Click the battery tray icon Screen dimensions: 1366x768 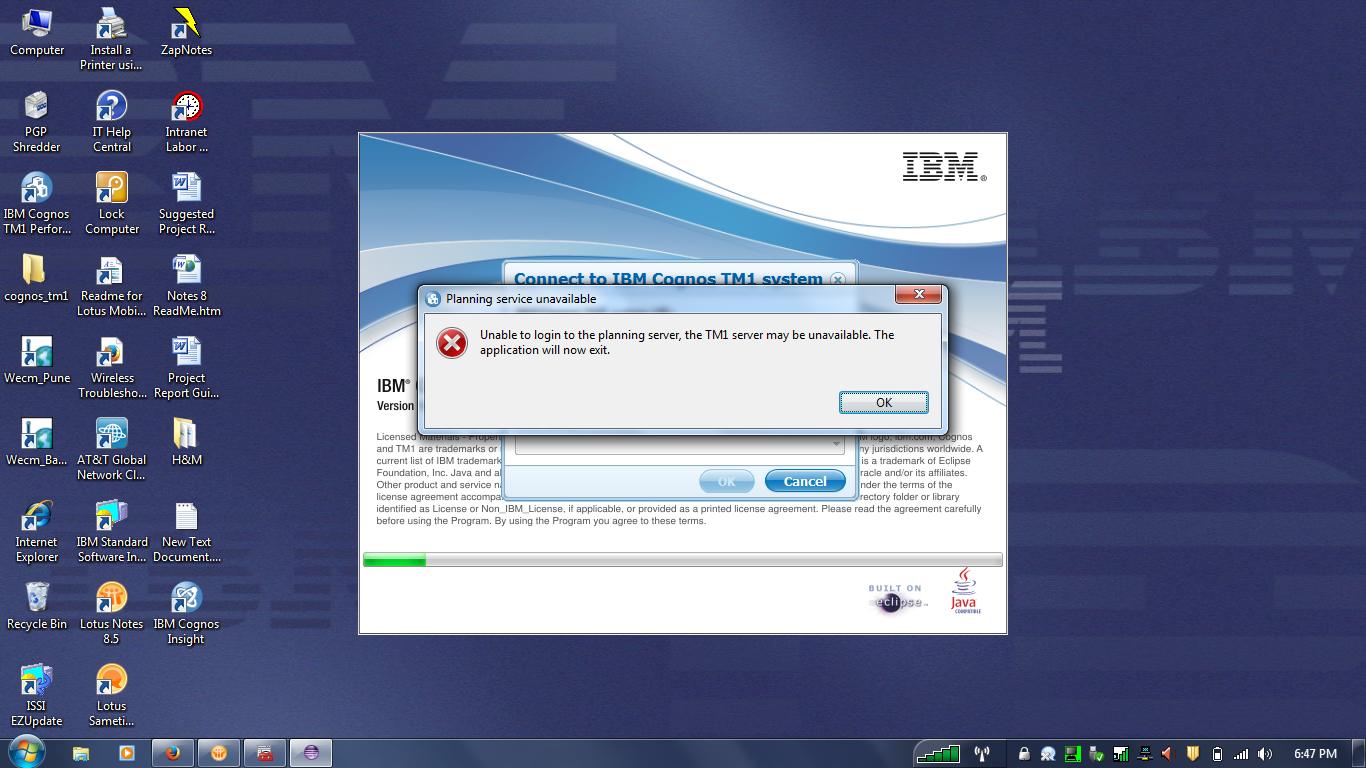(1217, 754)
